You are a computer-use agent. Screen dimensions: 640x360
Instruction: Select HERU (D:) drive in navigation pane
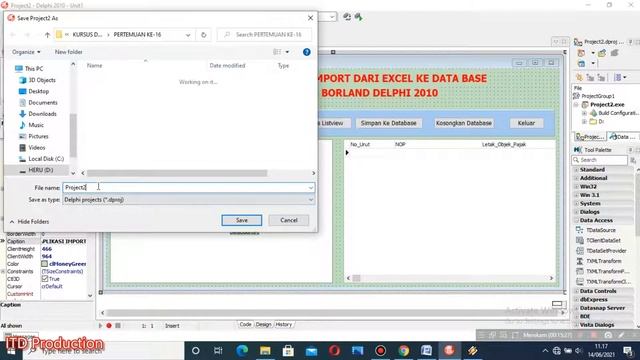click(x=40, y=170)
